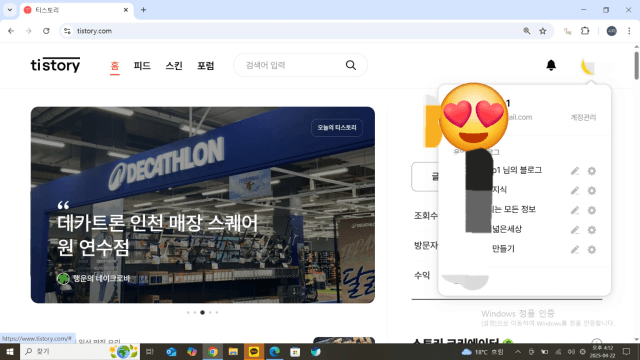Open settings gear for '넓은세상' blog

(591, 230)
